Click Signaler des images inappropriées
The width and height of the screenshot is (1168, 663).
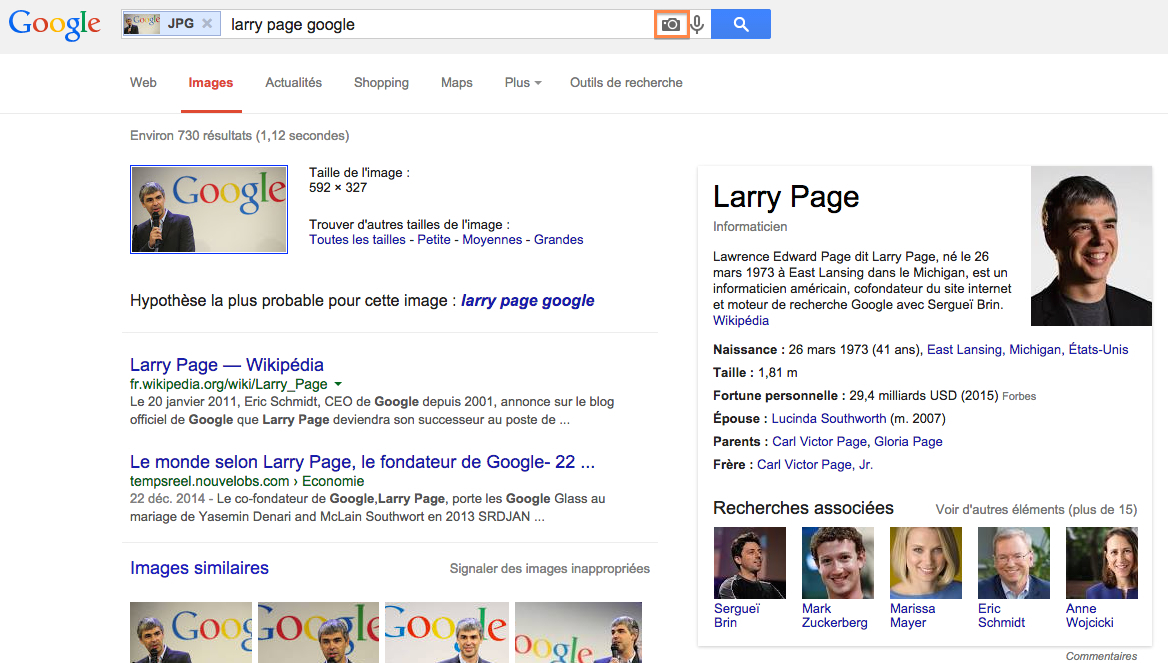click(550, 569)
